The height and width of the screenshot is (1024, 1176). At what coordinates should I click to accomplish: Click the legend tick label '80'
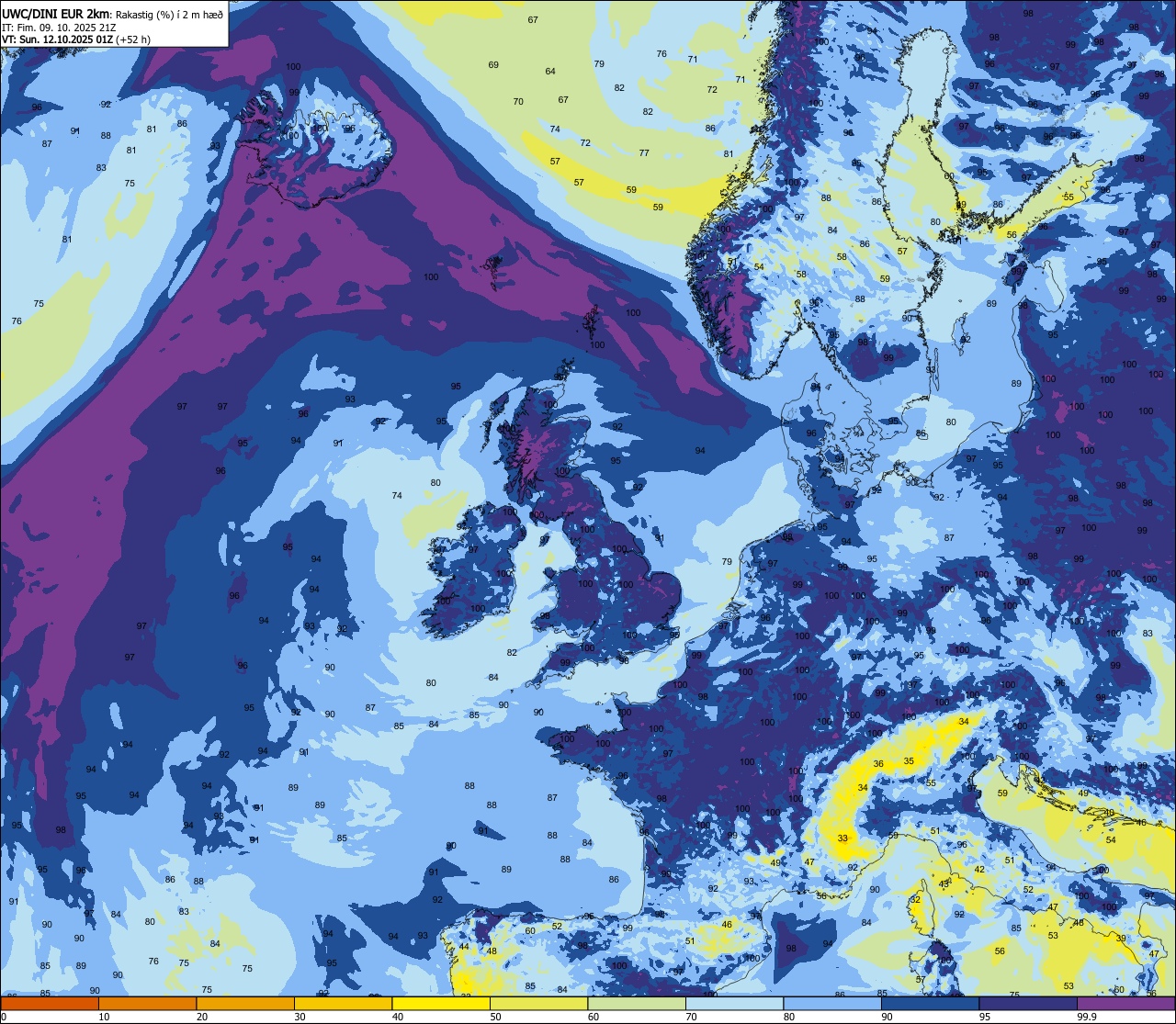coord(789,1017)
